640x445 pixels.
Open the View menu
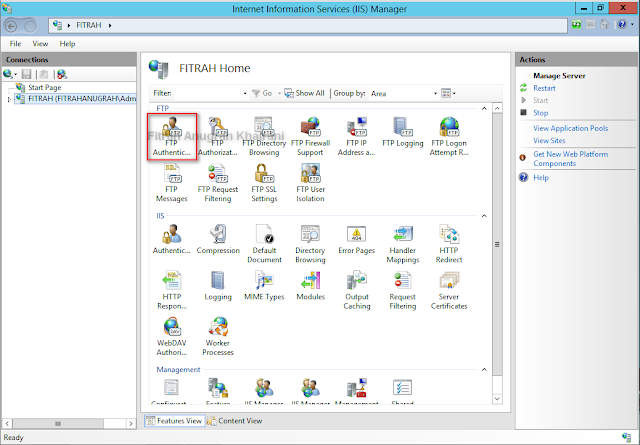click(x=40, y=44)
